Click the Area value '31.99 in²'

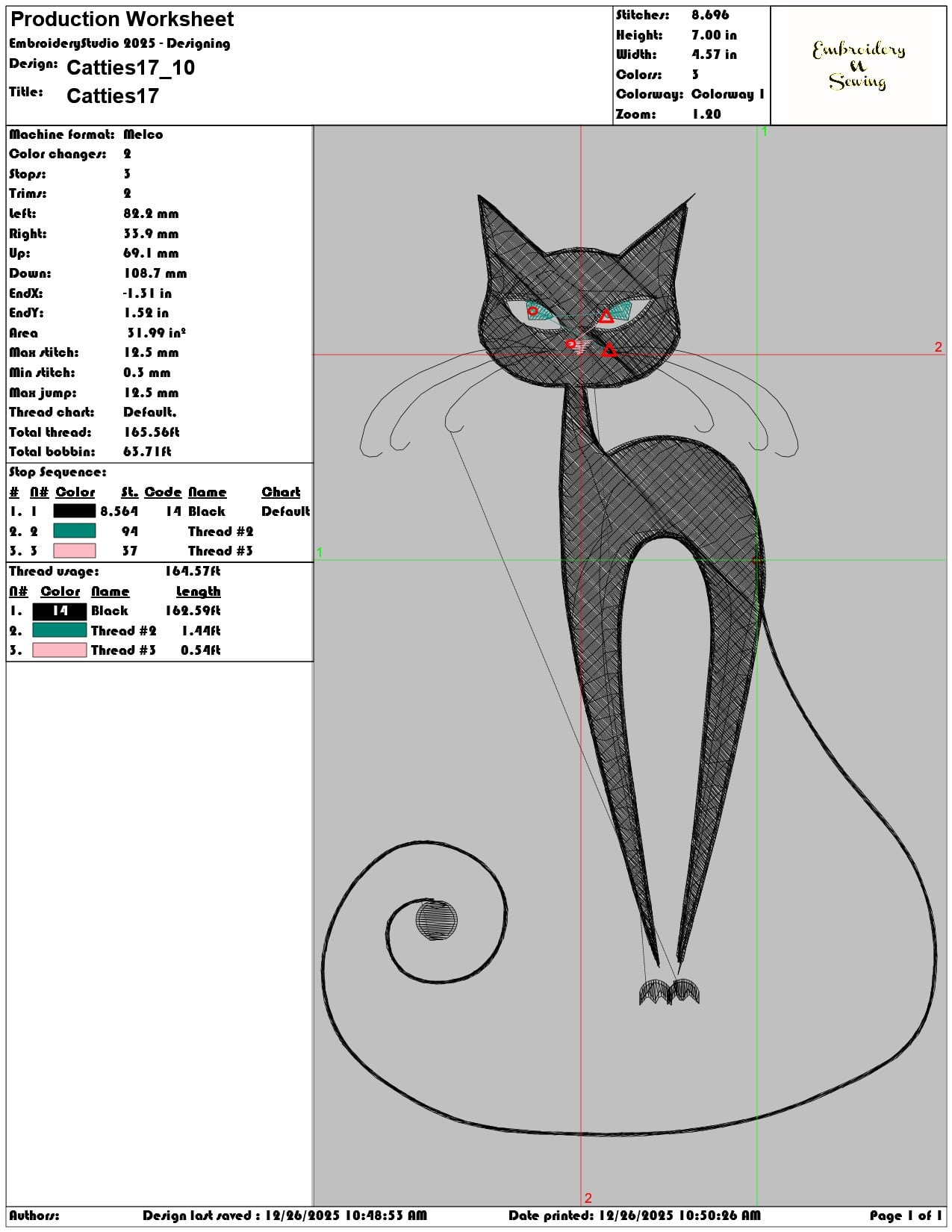coord(156,333)
